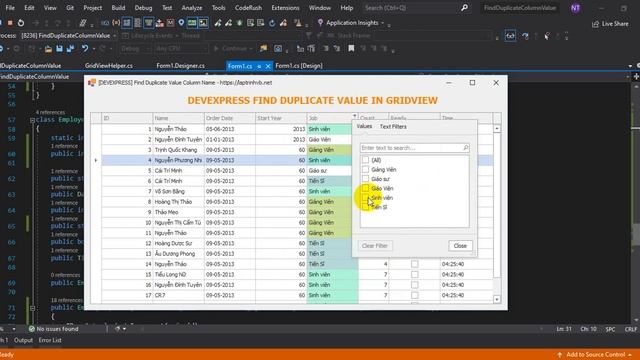Close the Form1.cs tab
640x360 pixels.
[268, 66]
